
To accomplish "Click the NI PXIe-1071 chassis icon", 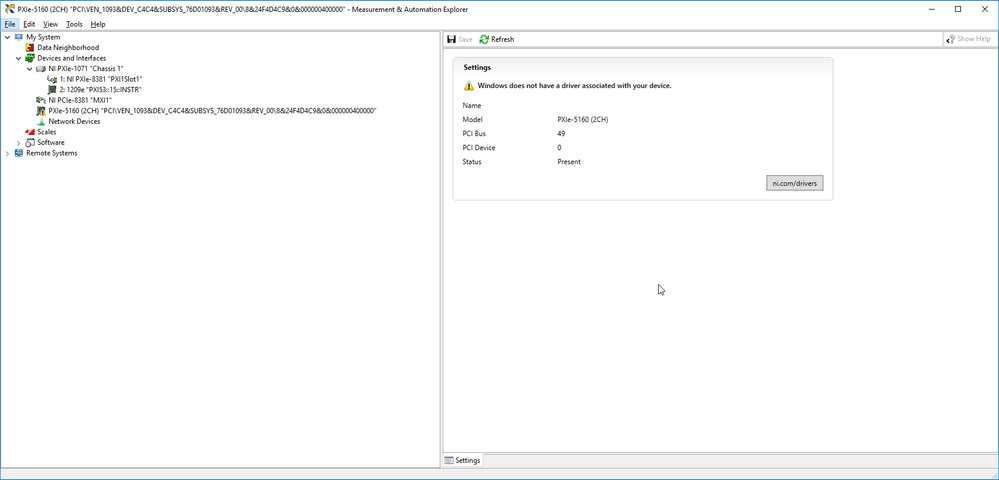I will click(x=41, y=68).
